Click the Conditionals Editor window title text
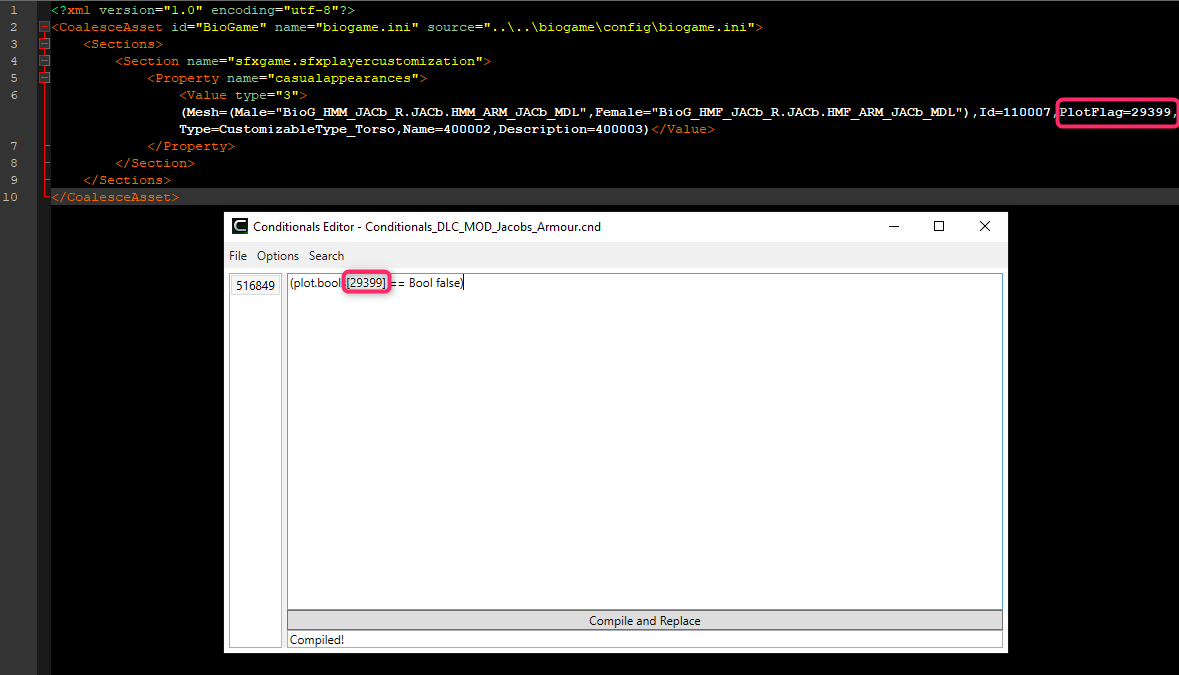Screen dimensions: 1179x675 coord(426,226)
